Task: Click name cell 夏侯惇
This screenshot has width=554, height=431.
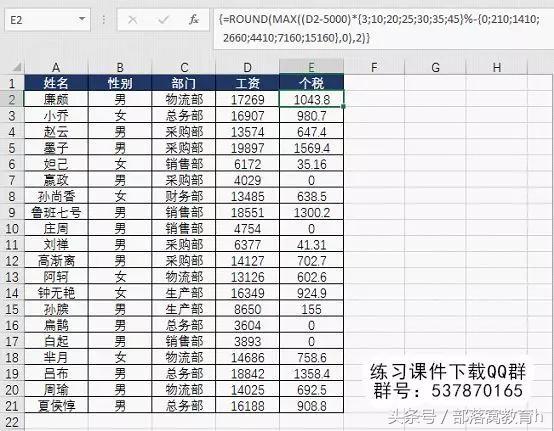Action: click(56, 406)
